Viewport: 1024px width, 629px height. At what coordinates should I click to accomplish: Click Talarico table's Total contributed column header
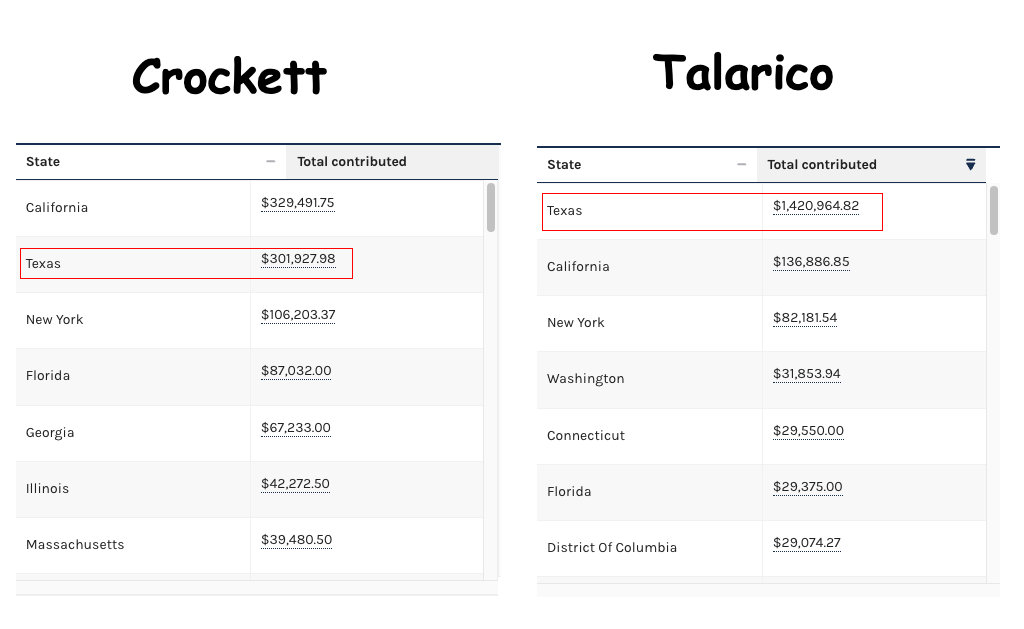[822, 165]
